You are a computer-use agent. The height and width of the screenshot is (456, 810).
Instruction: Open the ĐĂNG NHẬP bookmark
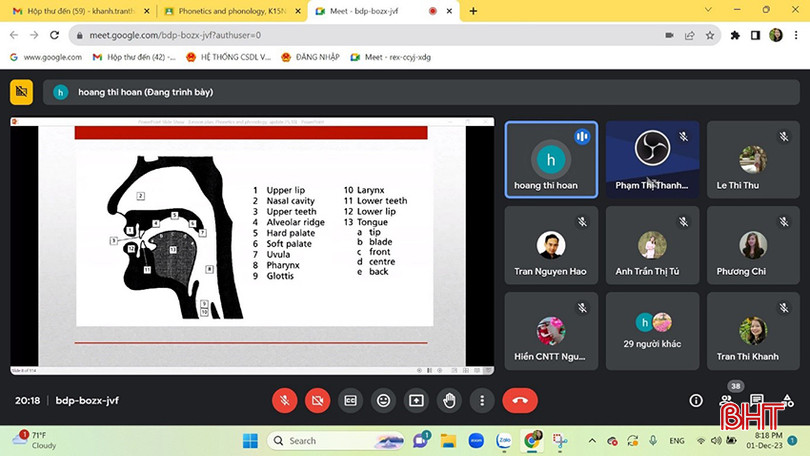point(310,57)
